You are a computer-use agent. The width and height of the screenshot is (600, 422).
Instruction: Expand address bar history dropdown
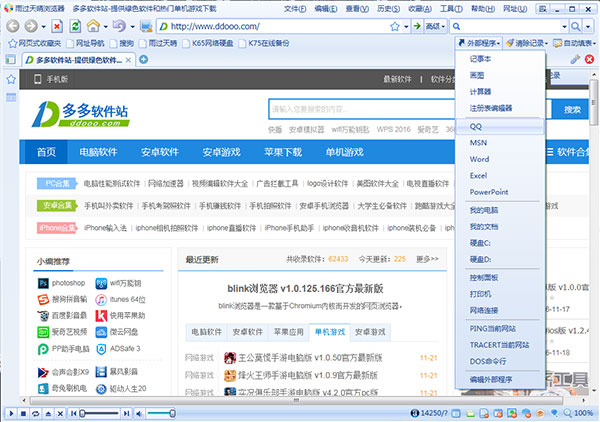click(406, 26)
